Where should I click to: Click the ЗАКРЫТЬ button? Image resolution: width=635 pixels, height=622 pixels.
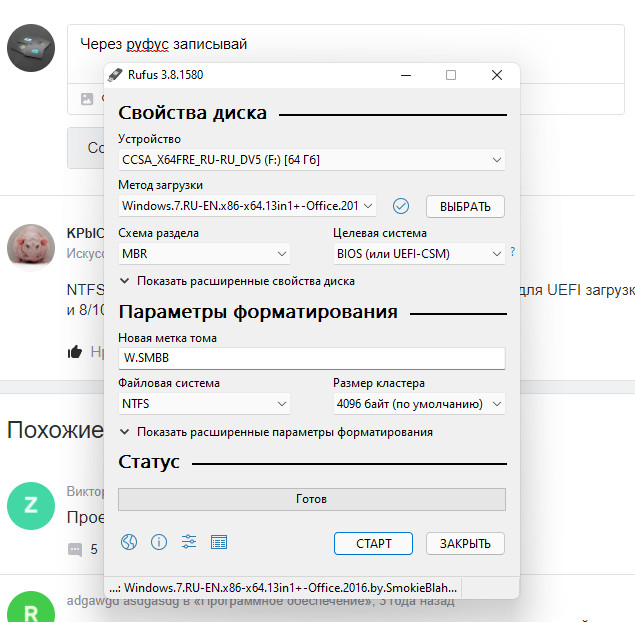(465, 543)
